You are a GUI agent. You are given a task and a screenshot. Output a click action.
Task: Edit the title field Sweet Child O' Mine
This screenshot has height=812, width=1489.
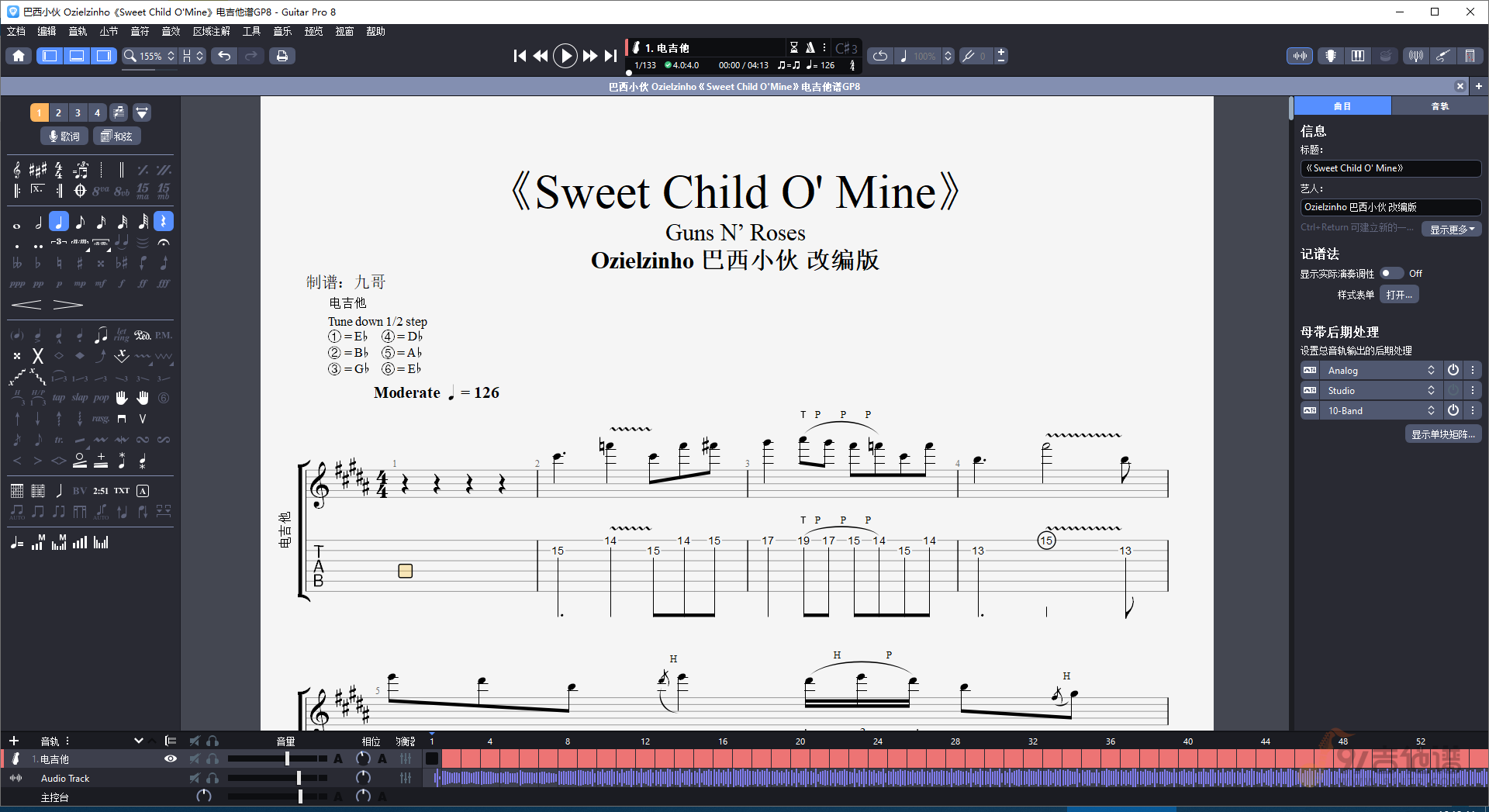[1391, 168]
